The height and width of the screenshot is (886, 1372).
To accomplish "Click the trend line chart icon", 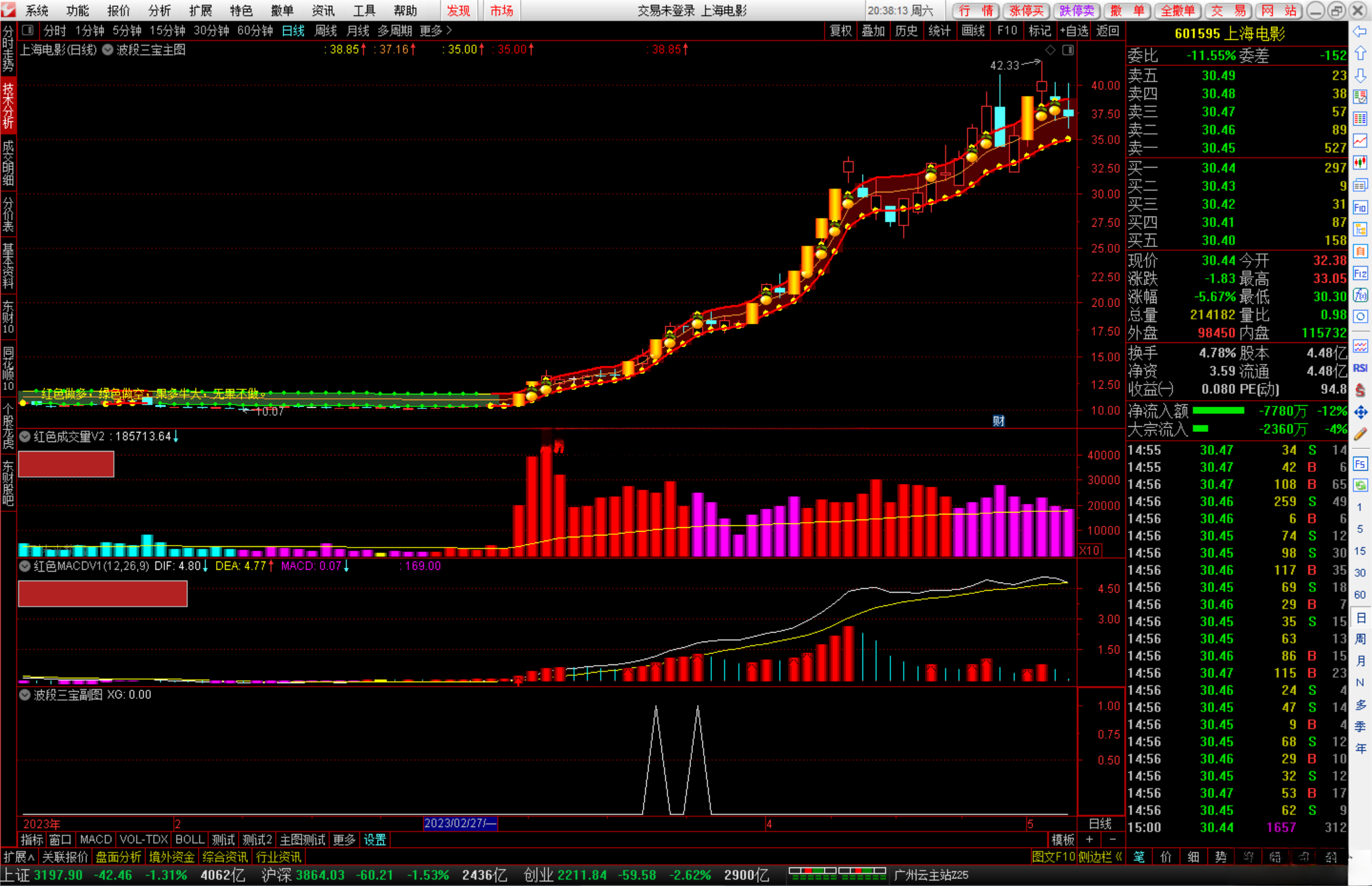I will pyautogui.click(x=1360, y=141).
